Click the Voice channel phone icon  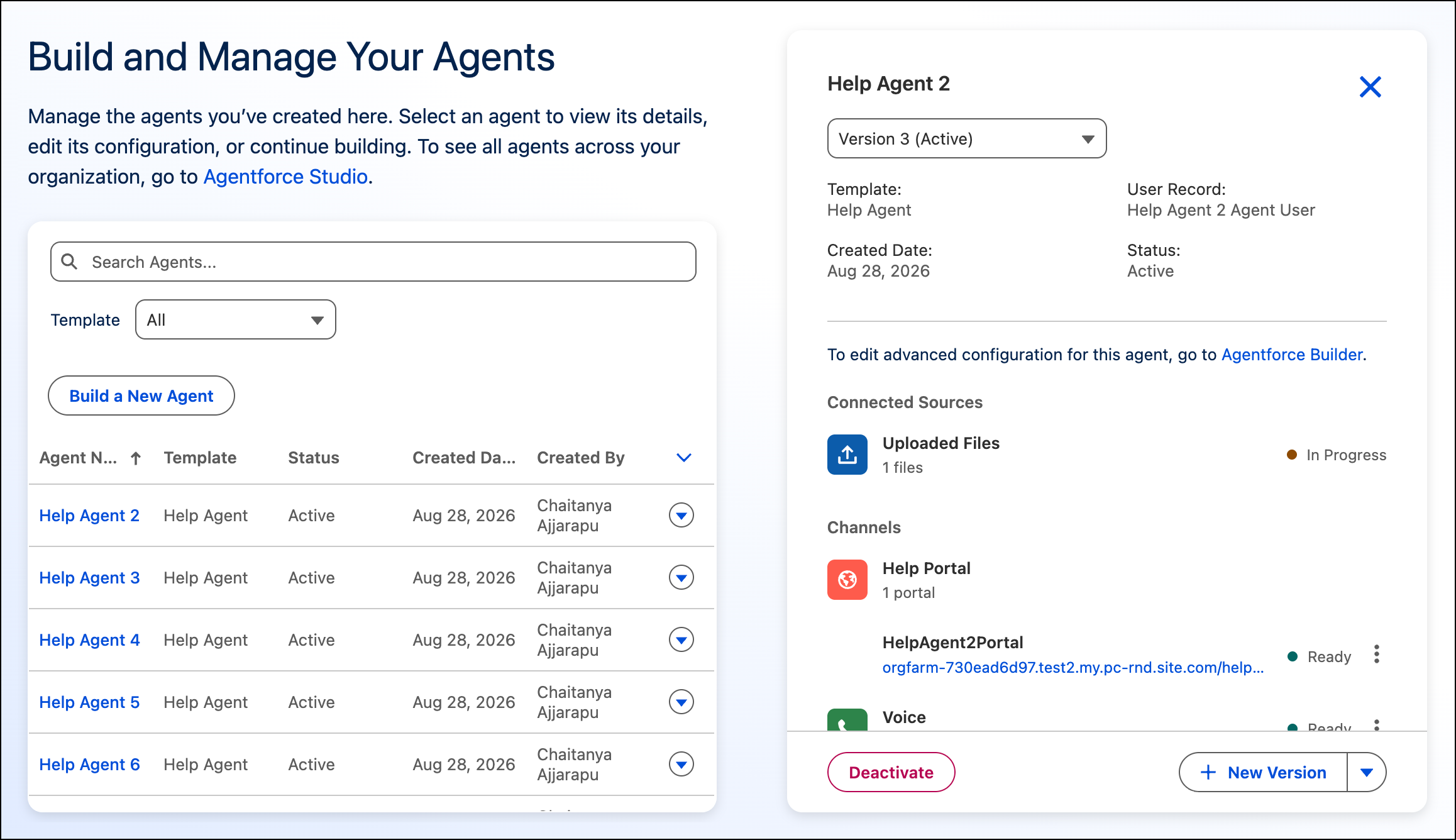[x=847, y=721]
